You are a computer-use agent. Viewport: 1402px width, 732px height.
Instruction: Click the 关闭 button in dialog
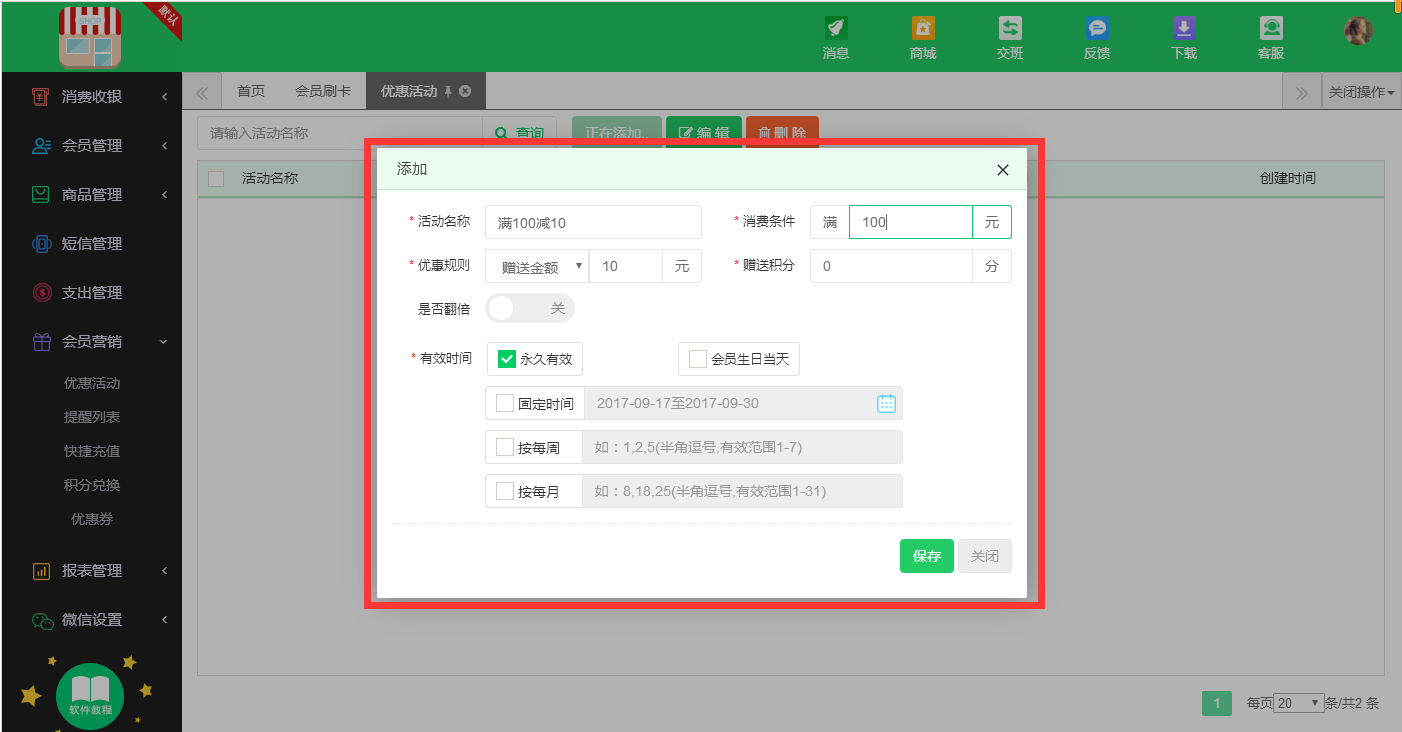pyautogui.click(x=985, y=556)
